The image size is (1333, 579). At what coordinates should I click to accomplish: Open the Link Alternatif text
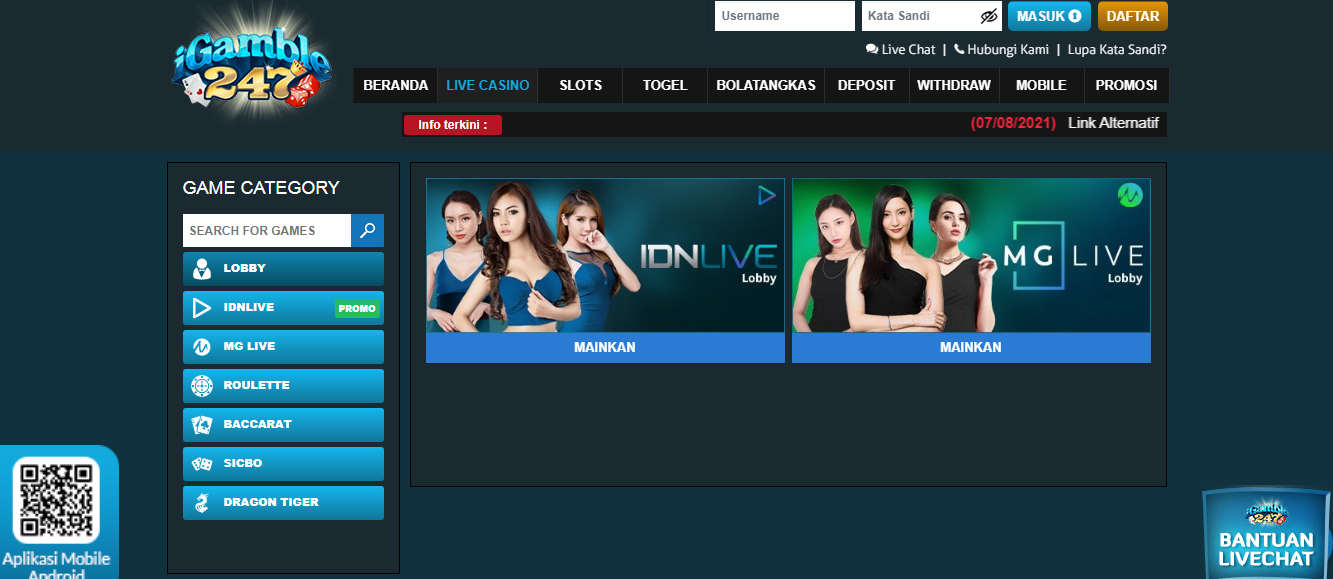click(1113, 123)
